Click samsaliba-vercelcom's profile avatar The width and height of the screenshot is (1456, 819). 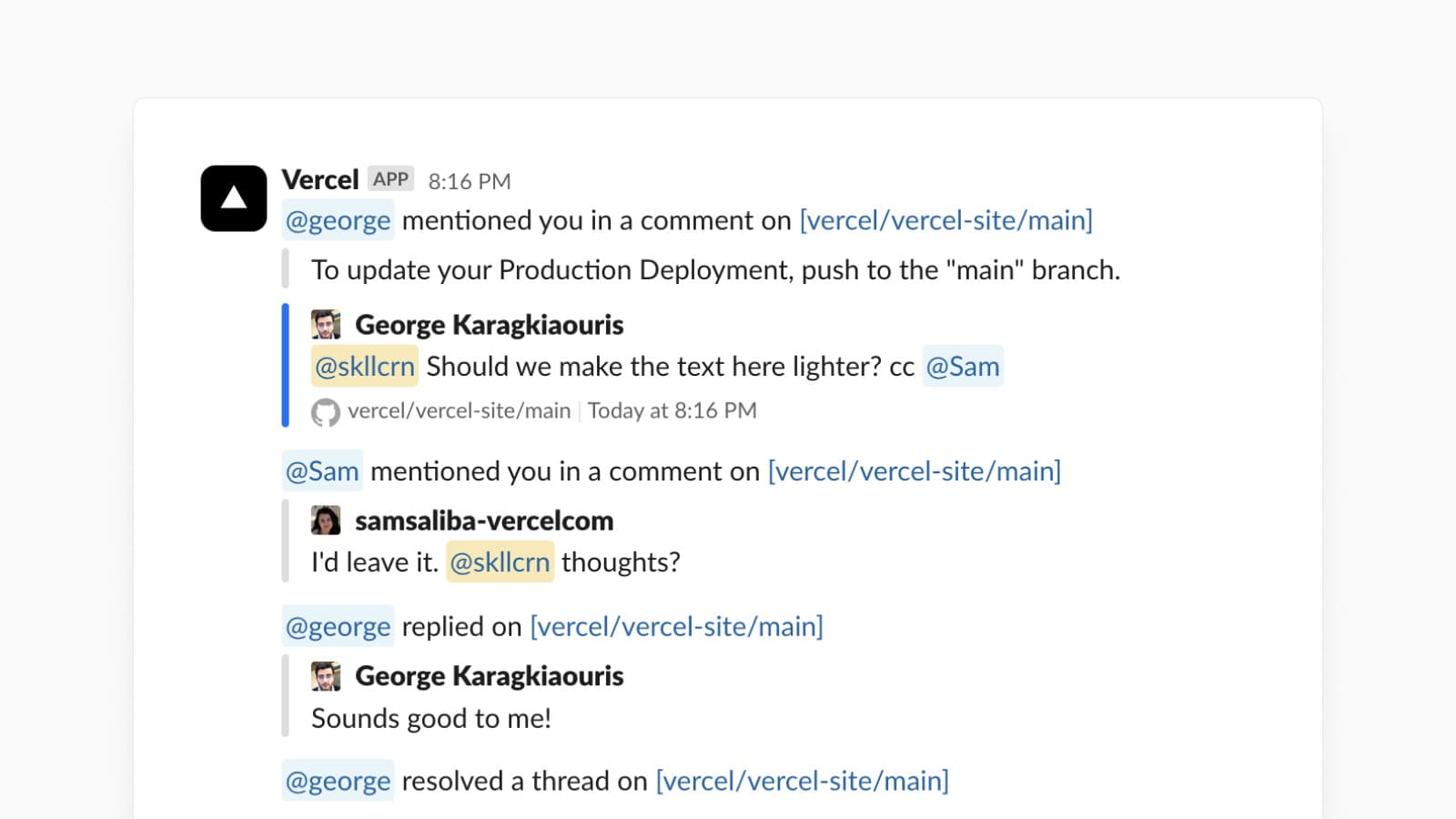coord(326,521)
